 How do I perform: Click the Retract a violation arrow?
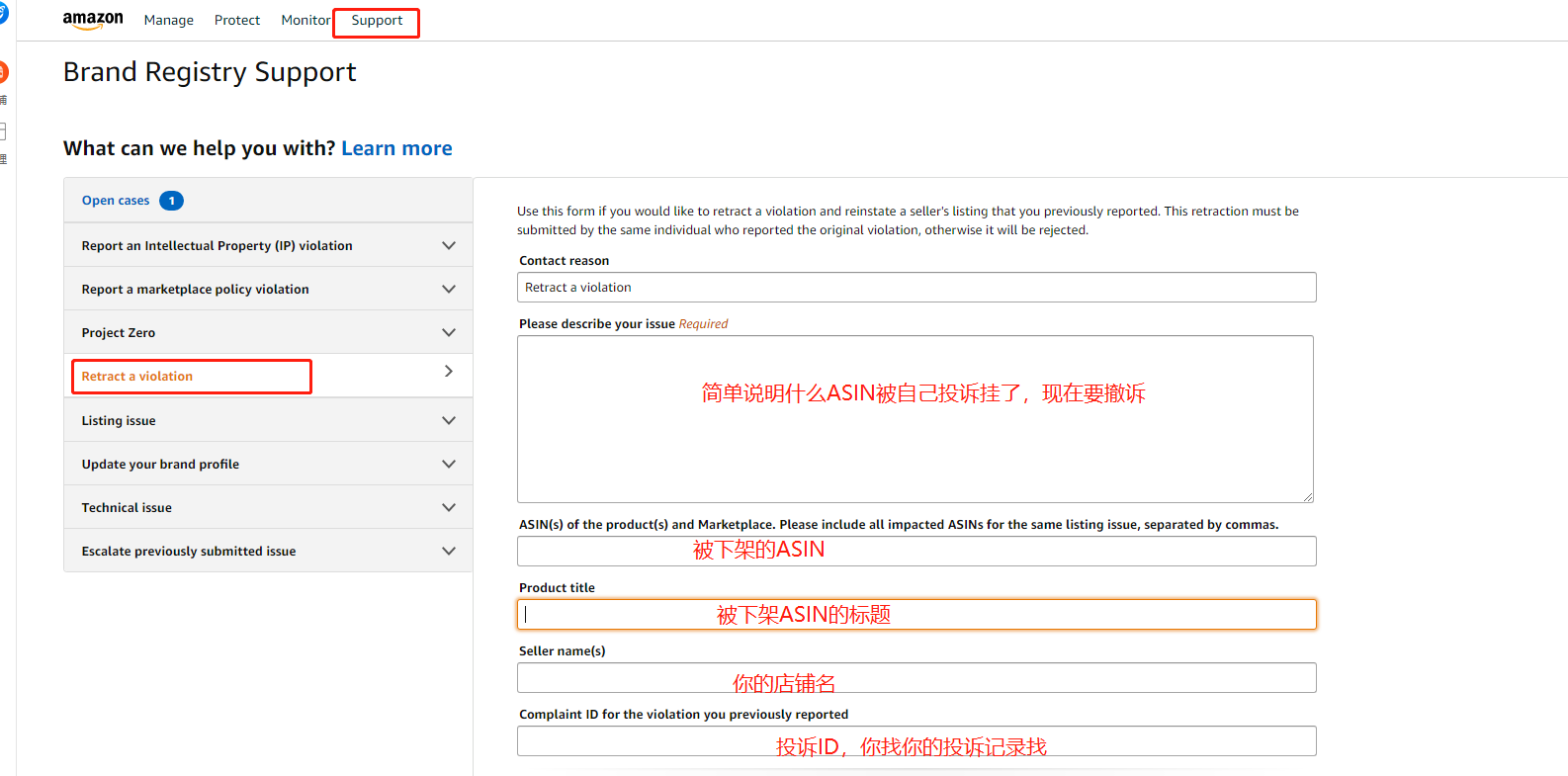(449, 372)
